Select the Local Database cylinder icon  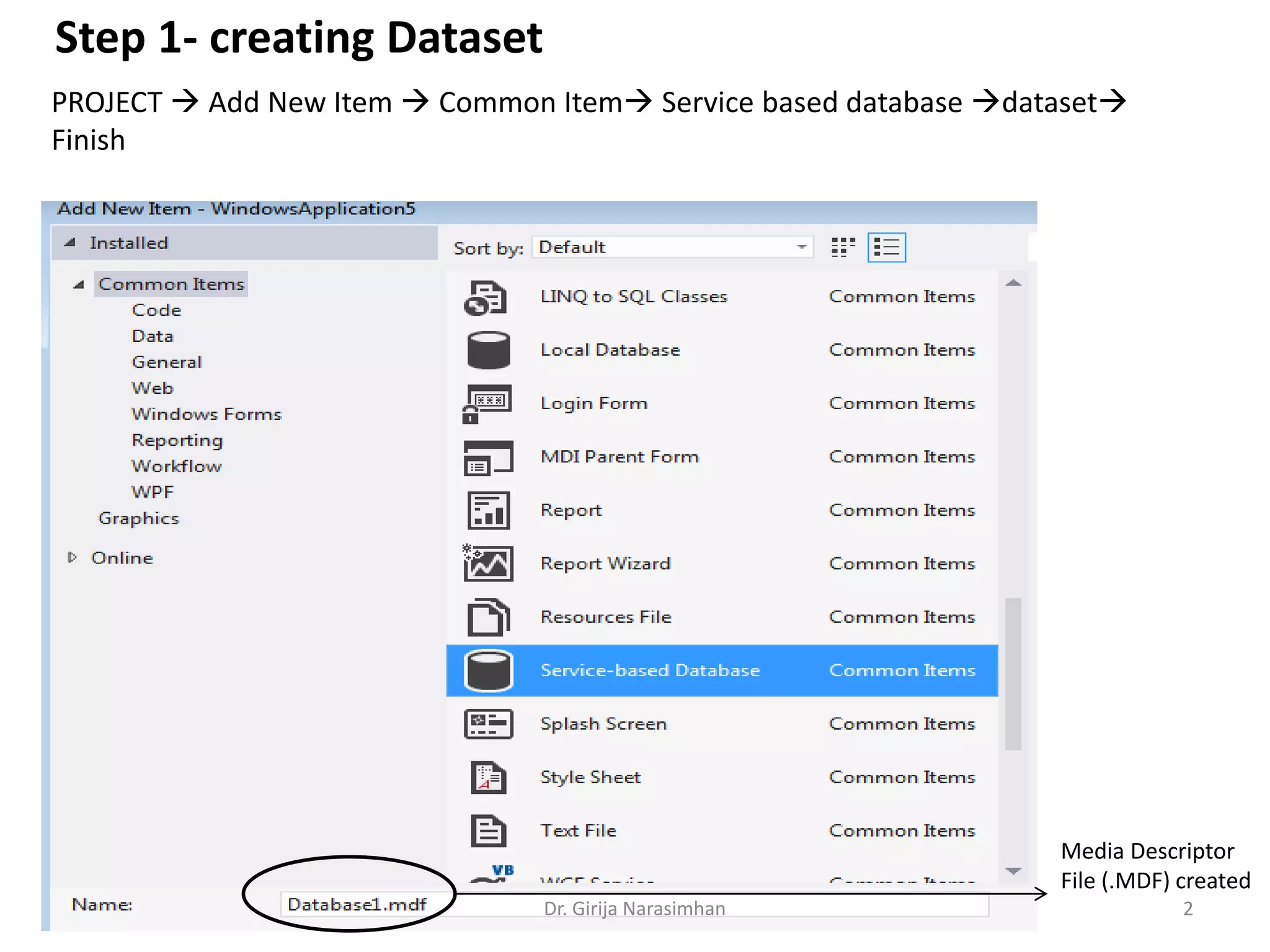click(x=489, y=350)
